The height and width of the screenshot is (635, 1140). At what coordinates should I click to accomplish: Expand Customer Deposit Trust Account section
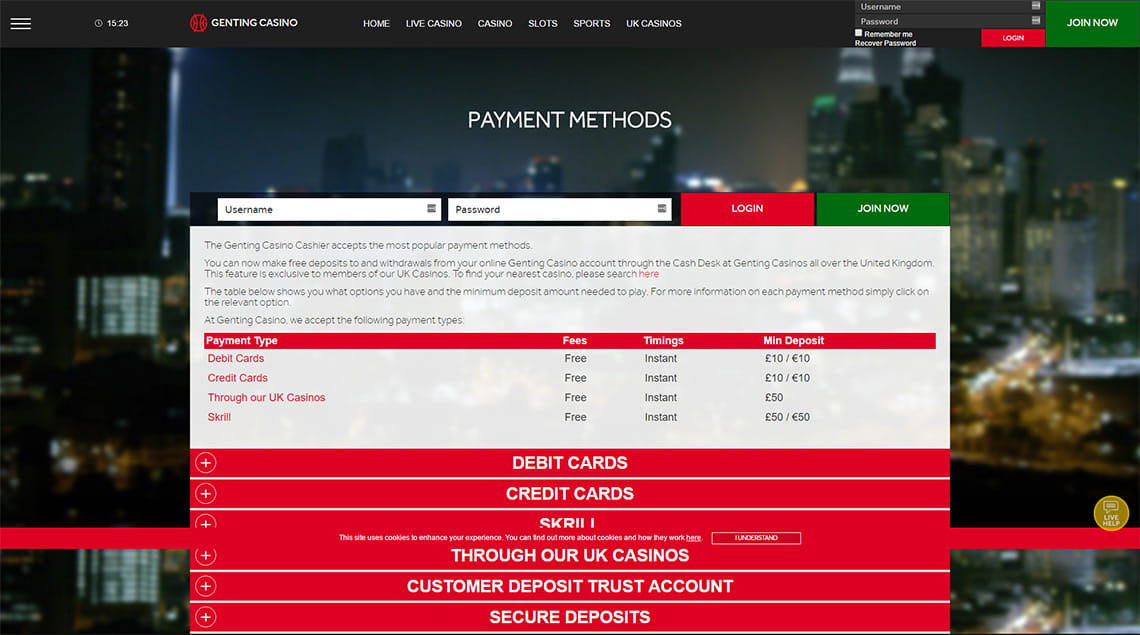tap(570, 586)
